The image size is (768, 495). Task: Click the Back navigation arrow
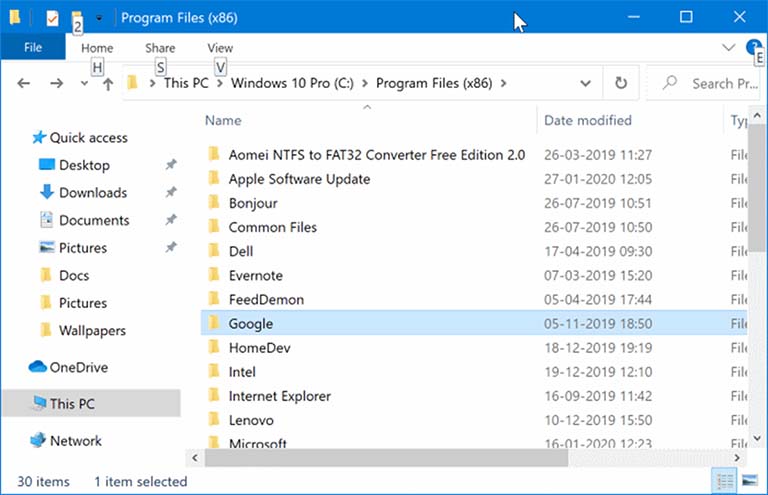(24, 84)
